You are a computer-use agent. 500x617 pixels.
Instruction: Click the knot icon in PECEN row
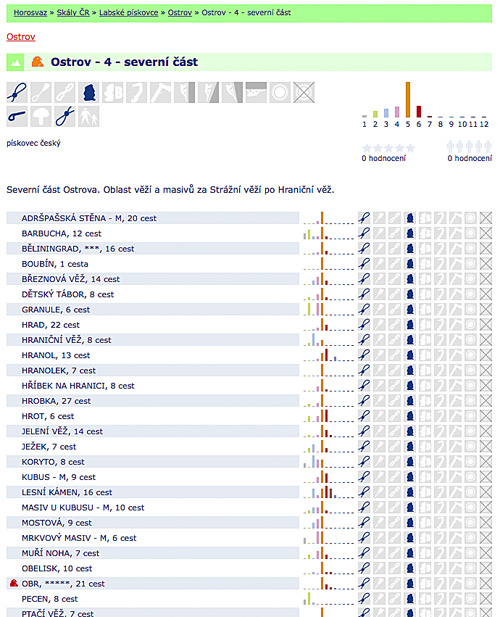[x=364, y=599]
